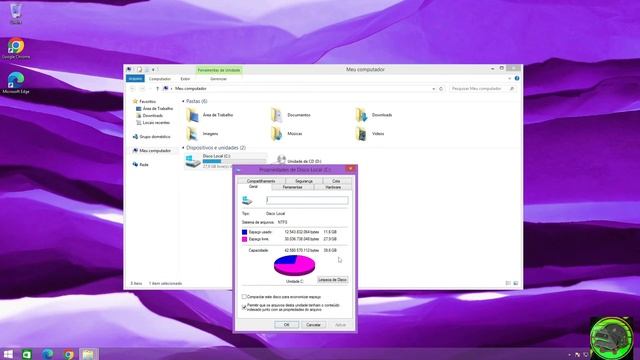This screenshot has width=640, height=360.
Task: Select the Unidade de CD (D:) drive icon
Action: (x=281, y=160)
